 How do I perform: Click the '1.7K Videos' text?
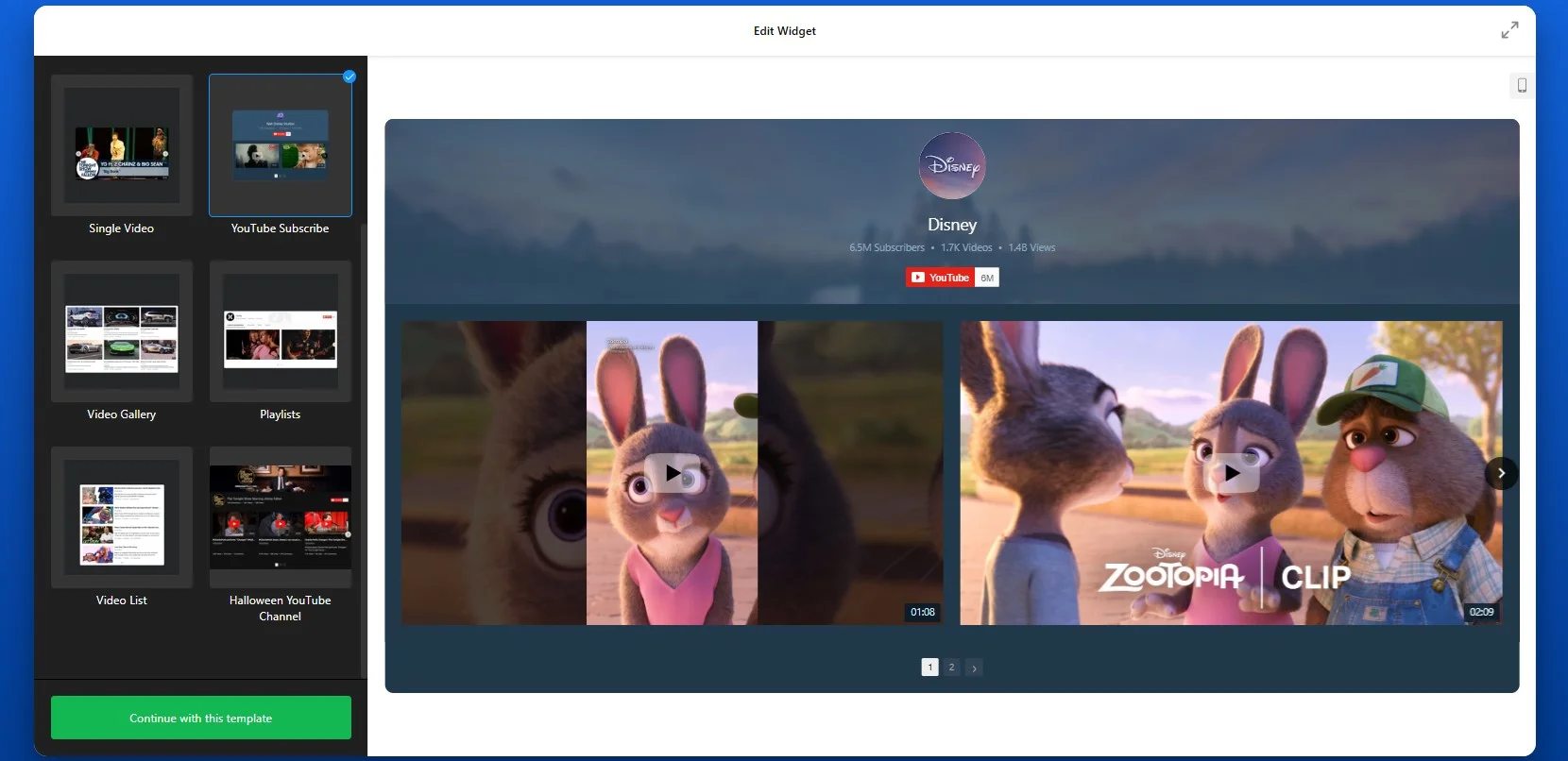pos(966,247)
